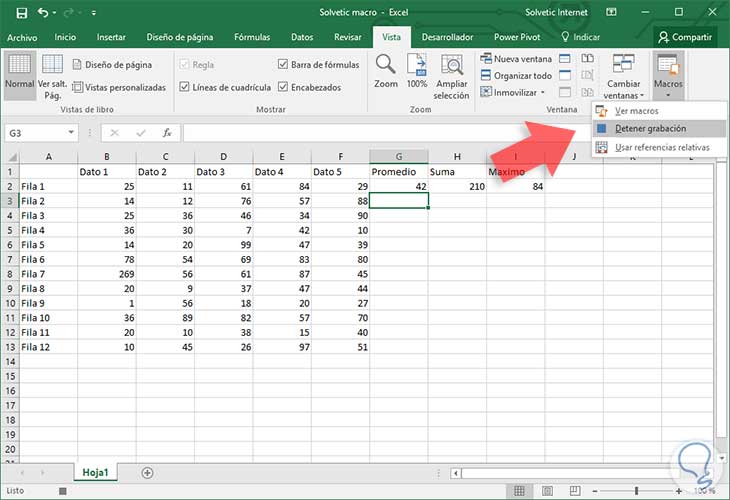
Task: Click the Compartir button
Action: pos(685,37)
